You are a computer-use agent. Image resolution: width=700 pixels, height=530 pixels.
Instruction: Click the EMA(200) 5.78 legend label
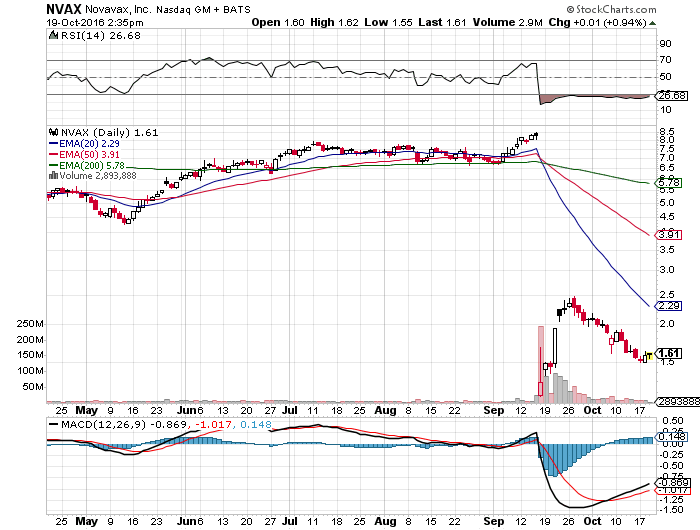[92, 165]
